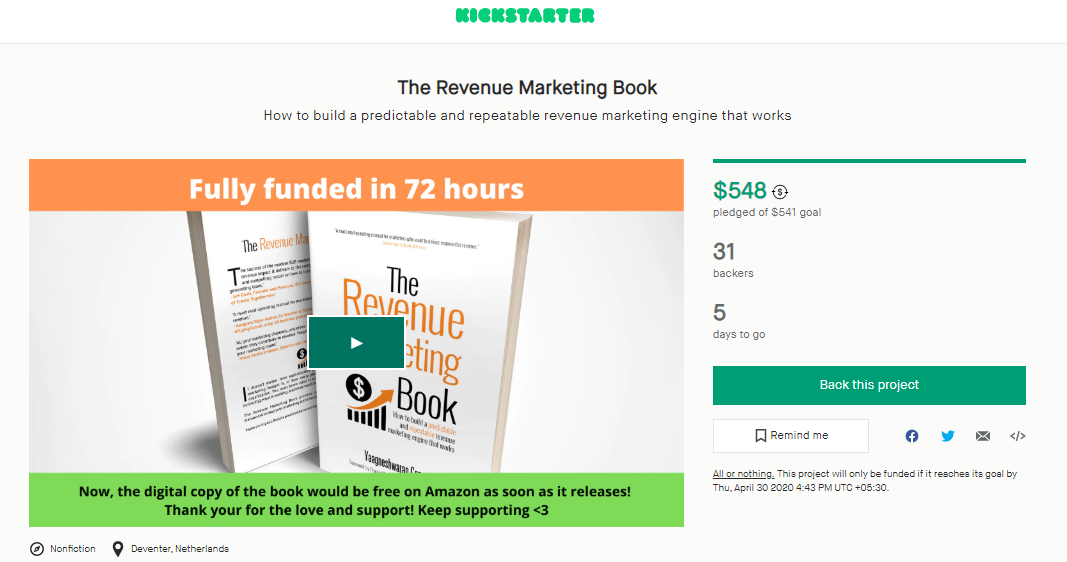Share project on Facebook
Screen dimensions: 1067x562
912,436
